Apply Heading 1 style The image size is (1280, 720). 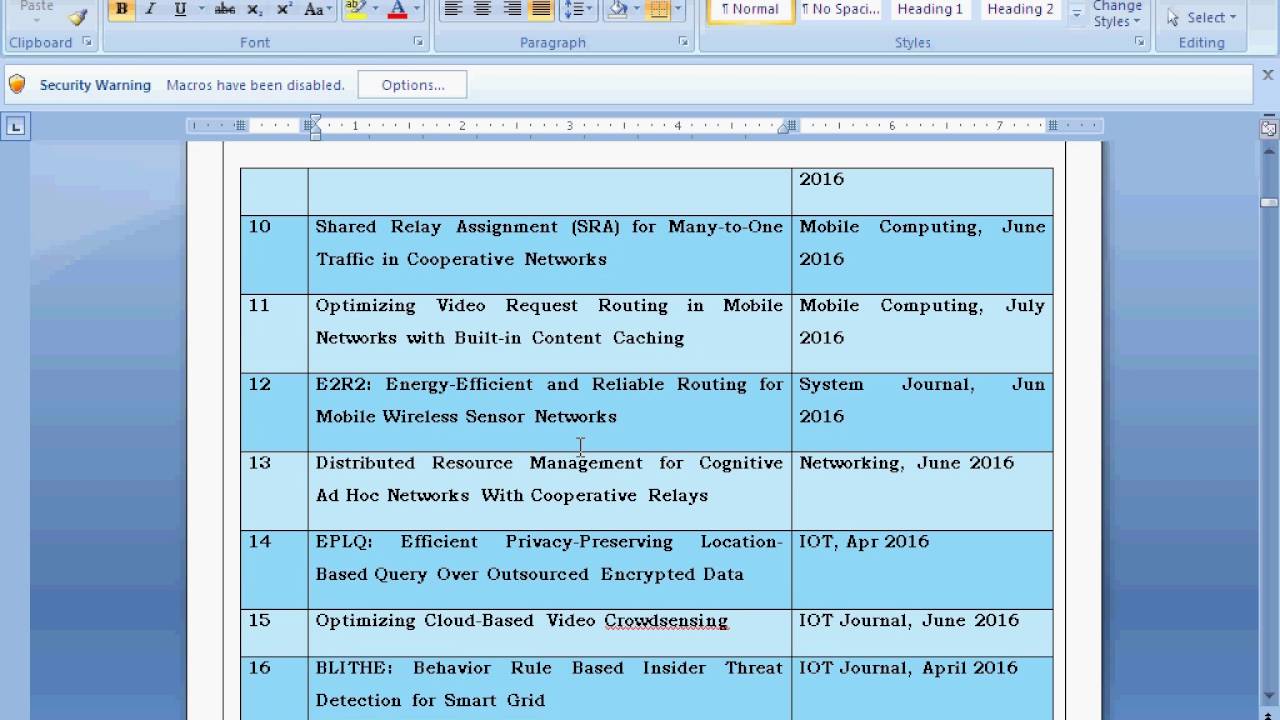(930, 10)
